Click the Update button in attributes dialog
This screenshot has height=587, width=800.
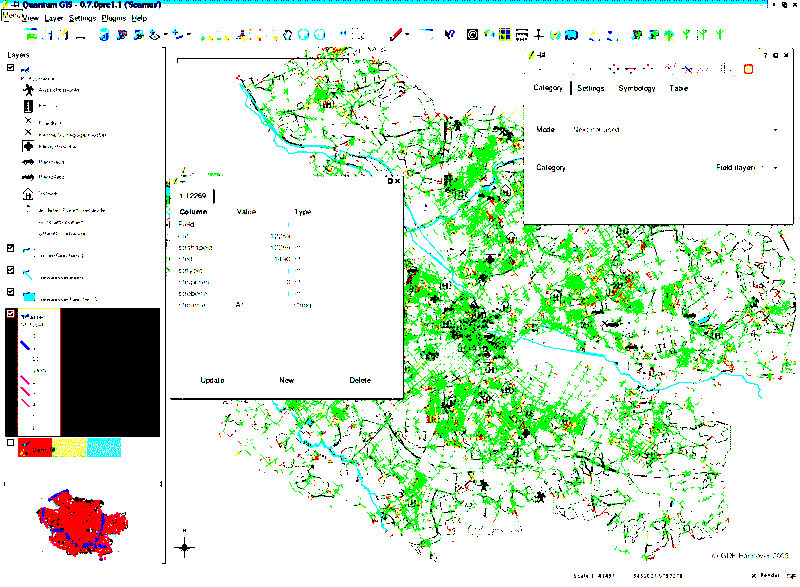coord(212,380)
